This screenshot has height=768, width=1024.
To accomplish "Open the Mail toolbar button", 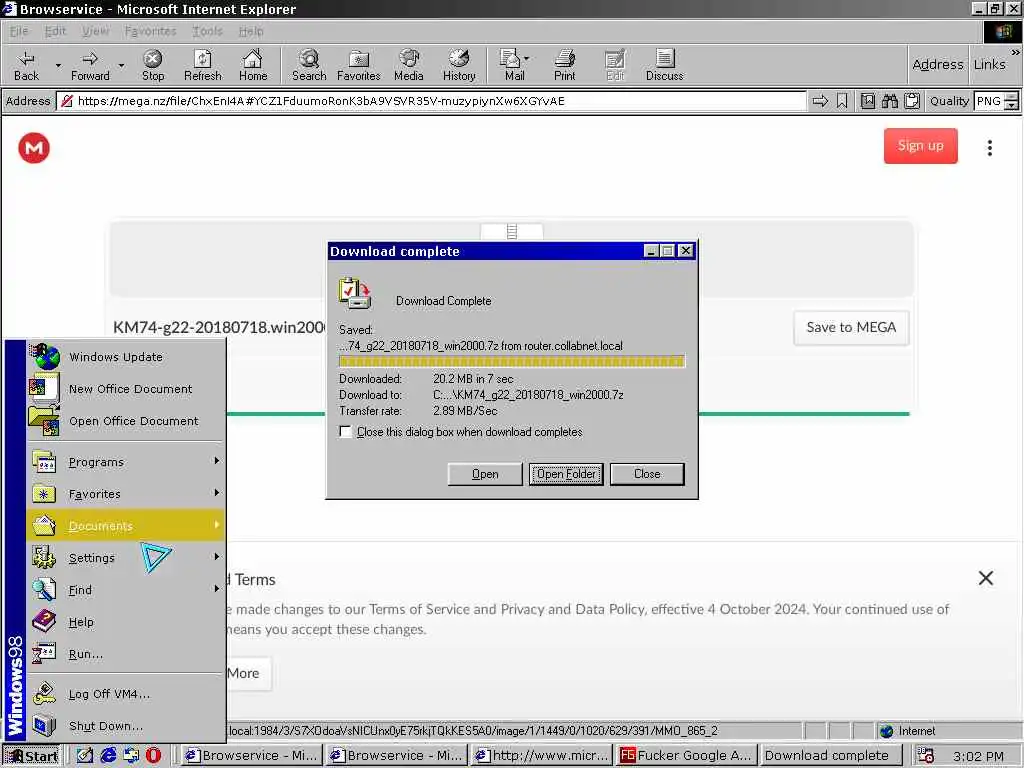I will tap(514, 65).
